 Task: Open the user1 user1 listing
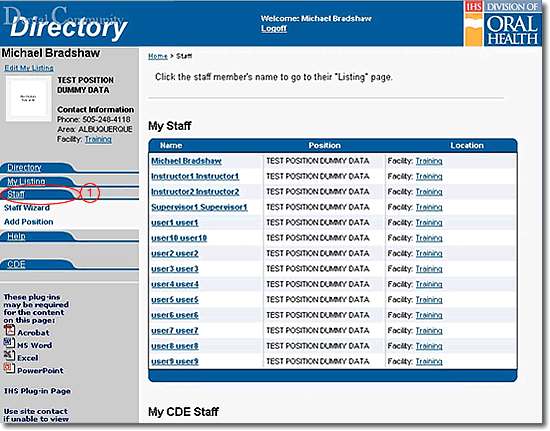(x=175, y=223)
